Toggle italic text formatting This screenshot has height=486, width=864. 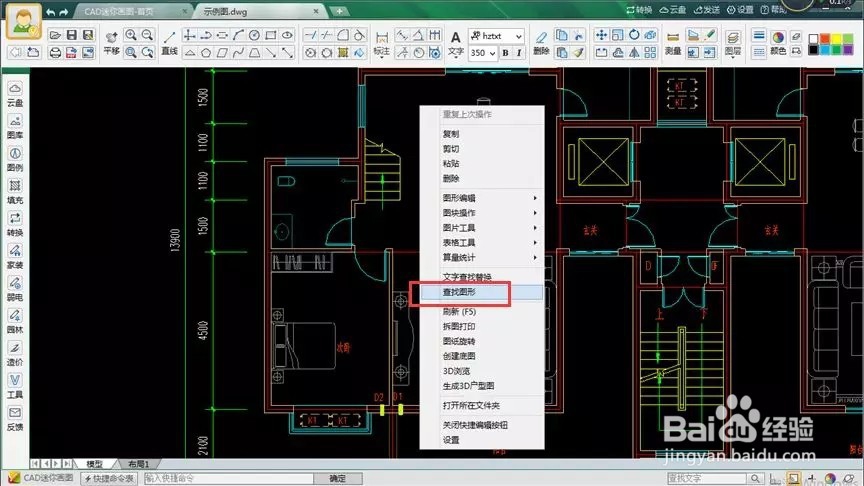519,53
